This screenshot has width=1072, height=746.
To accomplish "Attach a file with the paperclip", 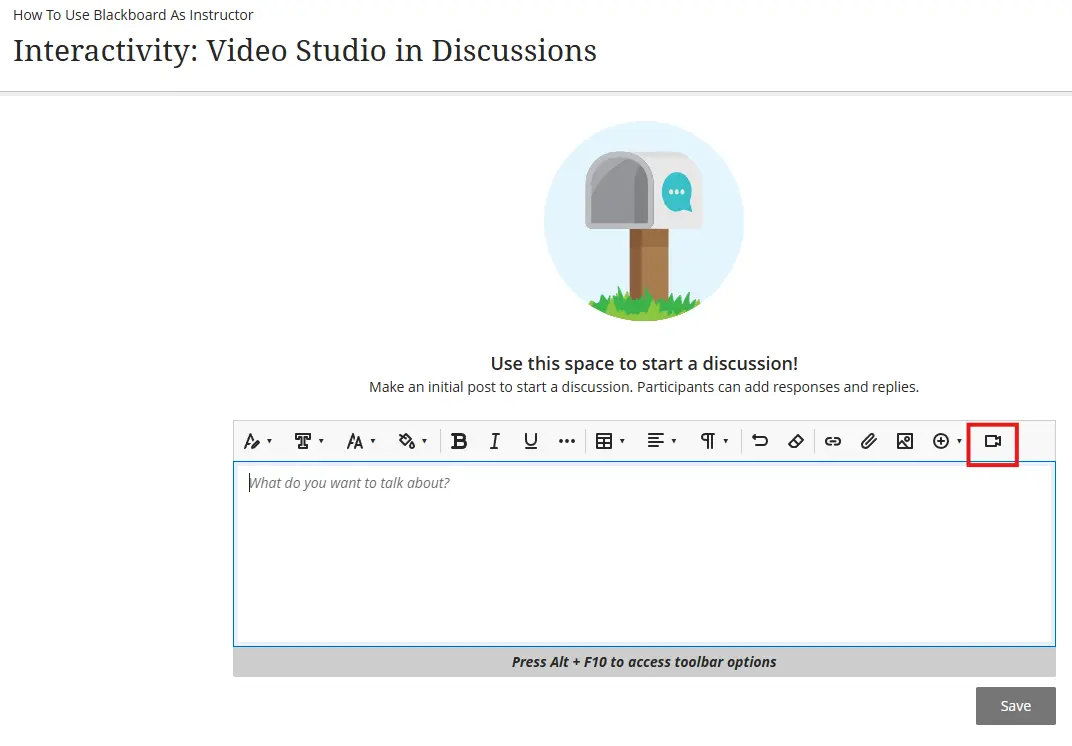I will tap(868, 441).
